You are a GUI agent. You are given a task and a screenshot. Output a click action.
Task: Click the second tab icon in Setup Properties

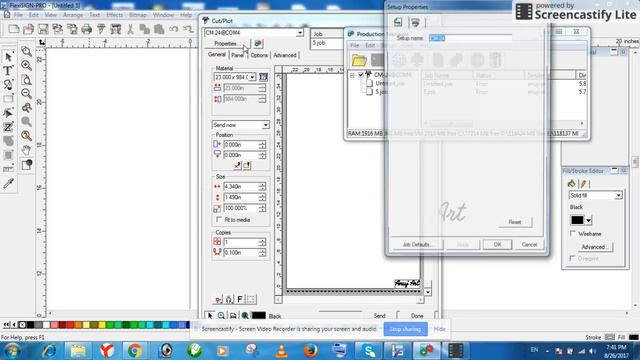pyautogui.click(x=415, y=22)
